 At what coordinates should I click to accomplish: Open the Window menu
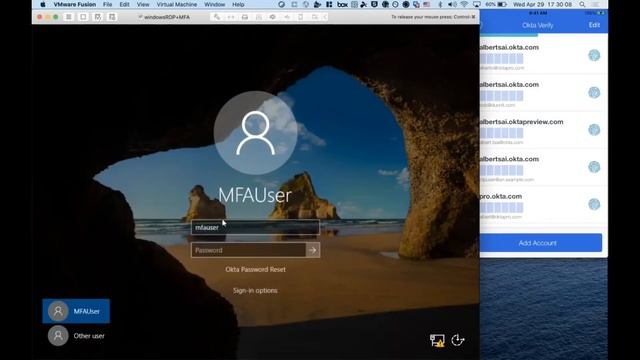[x=214, y=4]
